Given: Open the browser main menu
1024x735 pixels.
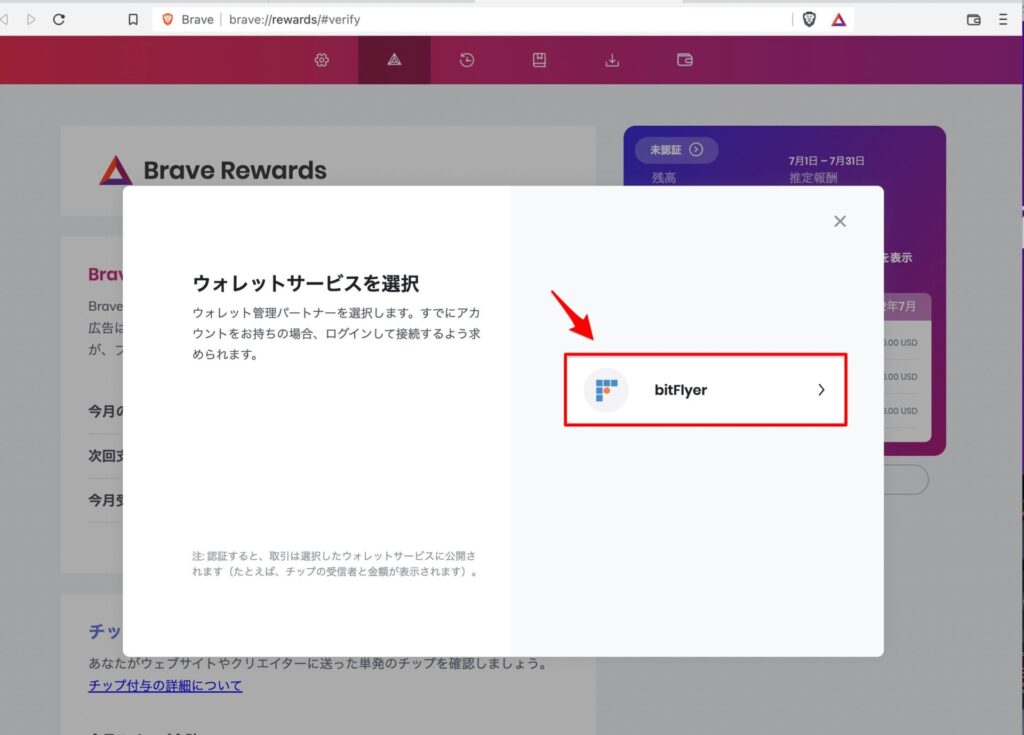Looking at the screenshot, I should (x=1003, y=20).
